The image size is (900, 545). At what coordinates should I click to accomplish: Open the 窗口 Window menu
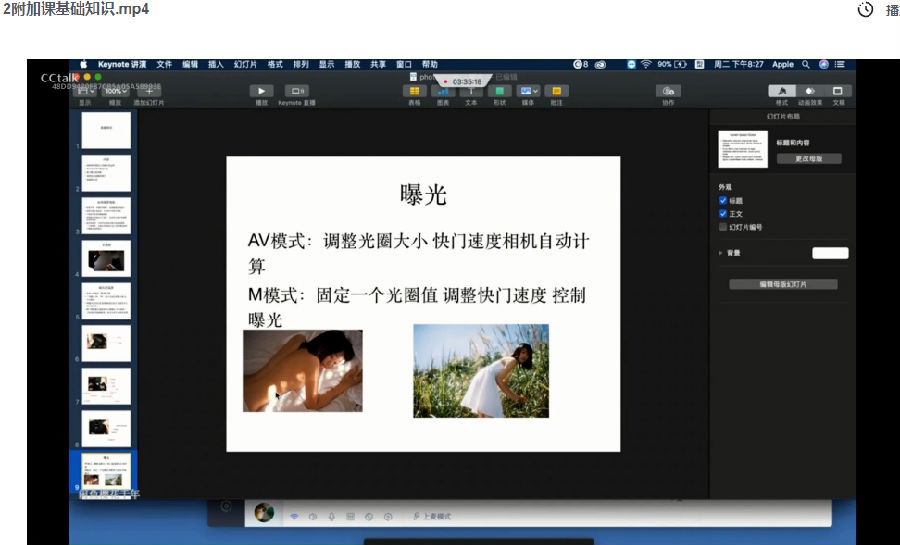404,64
